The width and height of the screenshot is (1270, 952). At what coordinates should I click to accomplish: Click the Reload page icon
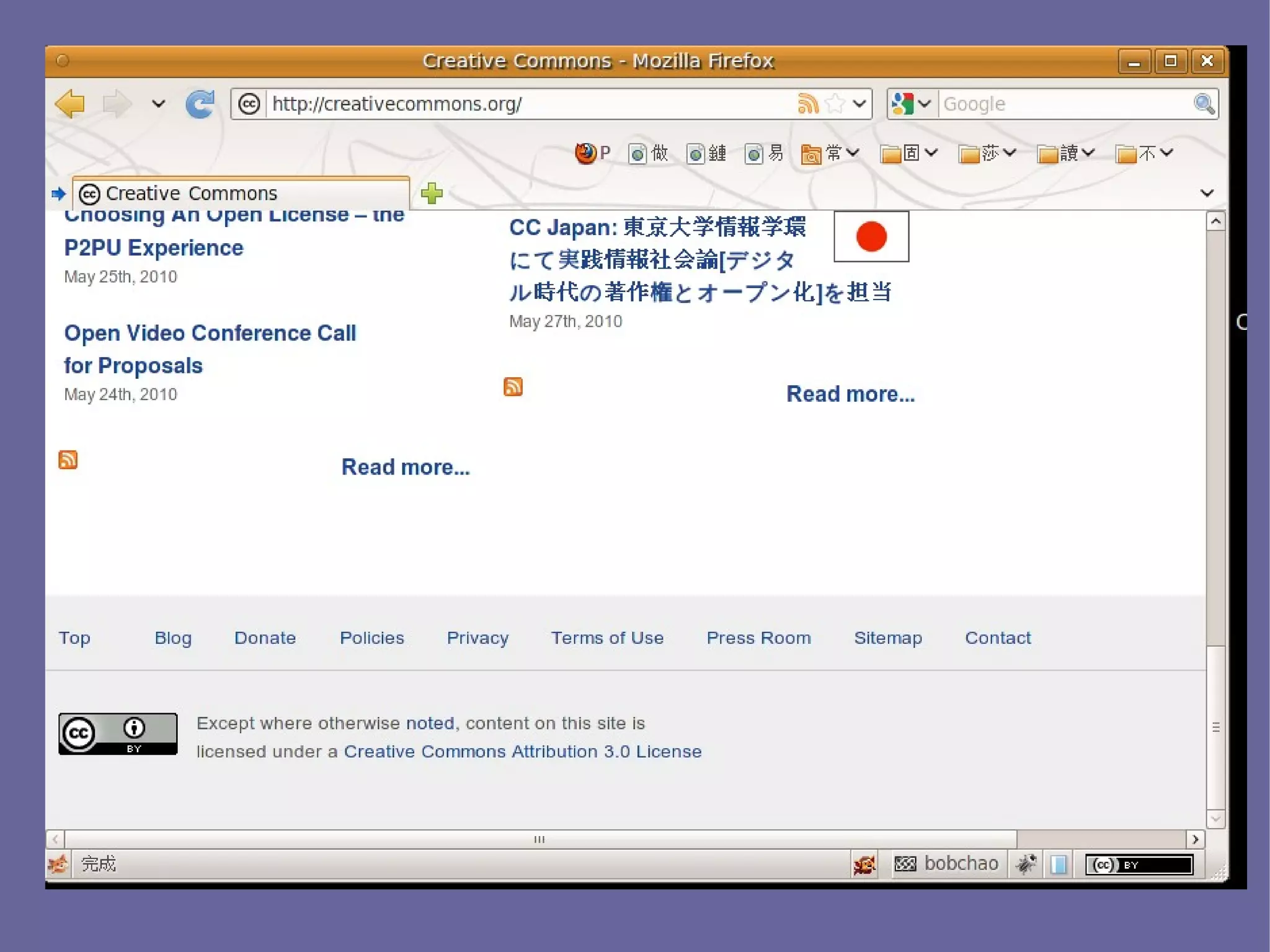click(200, 104)
